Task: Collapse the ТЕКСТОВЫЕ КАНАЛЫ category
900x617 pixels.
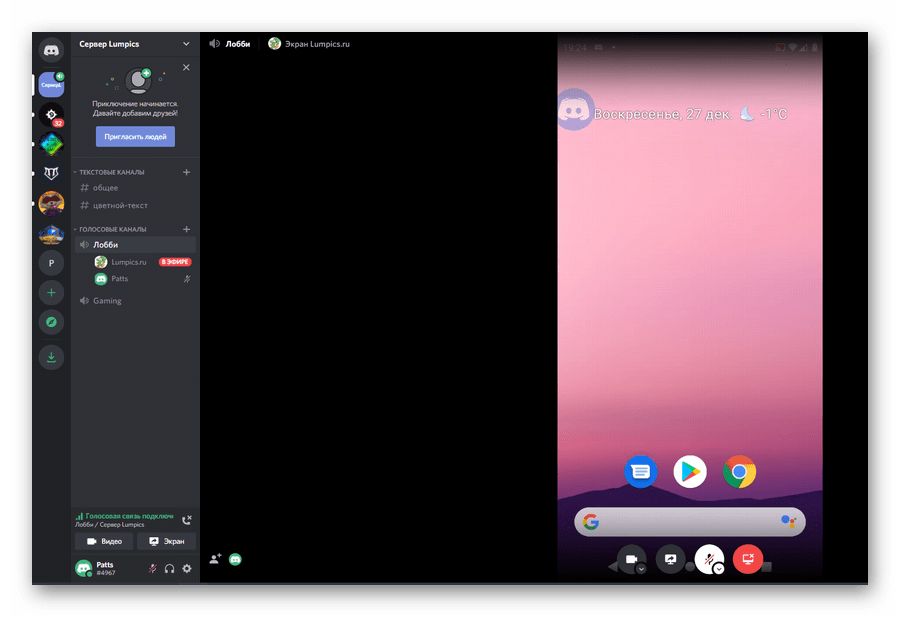Action: click(112, 172)
